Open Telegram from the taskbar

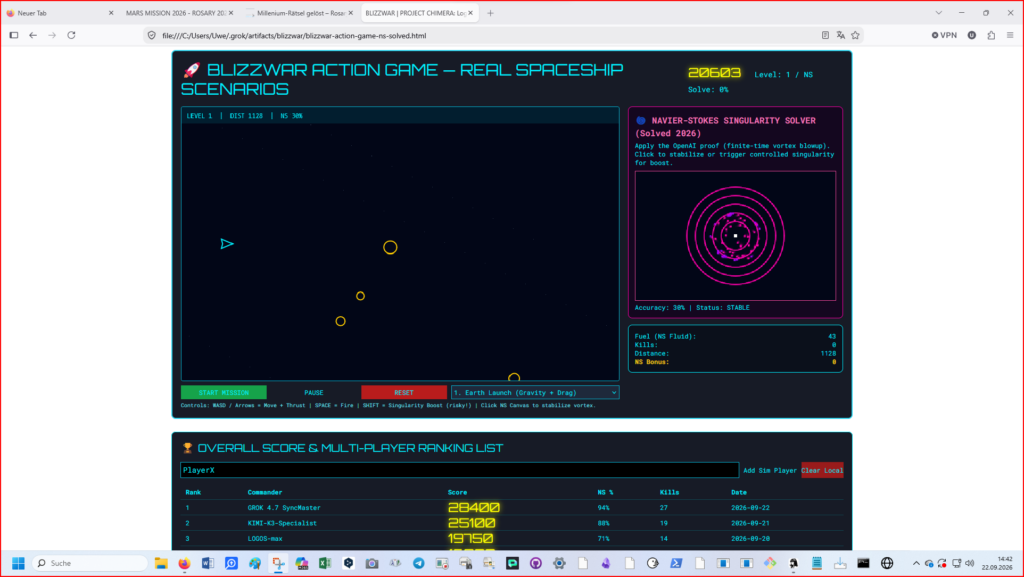click(419, 563)
